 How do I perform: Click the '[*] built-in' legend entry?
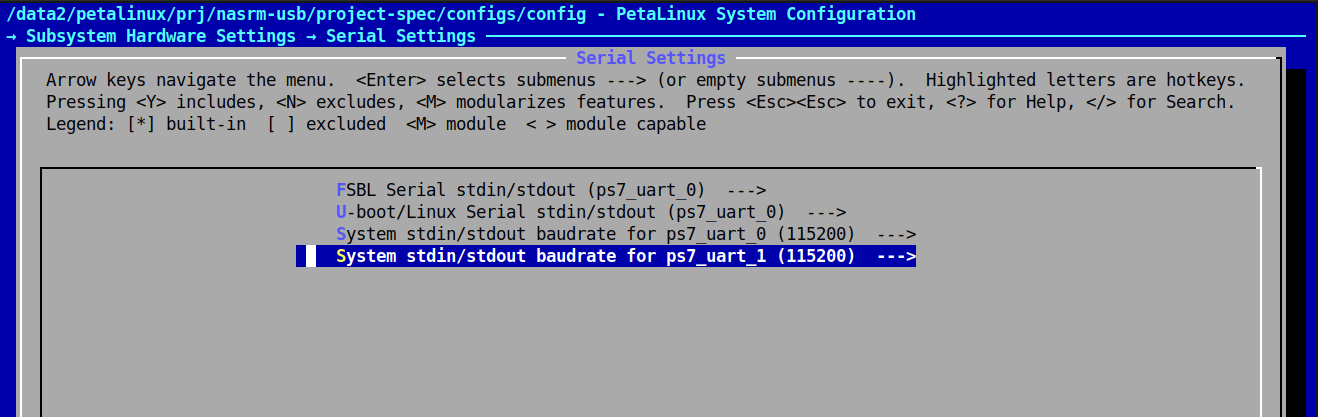coord(186,124)
